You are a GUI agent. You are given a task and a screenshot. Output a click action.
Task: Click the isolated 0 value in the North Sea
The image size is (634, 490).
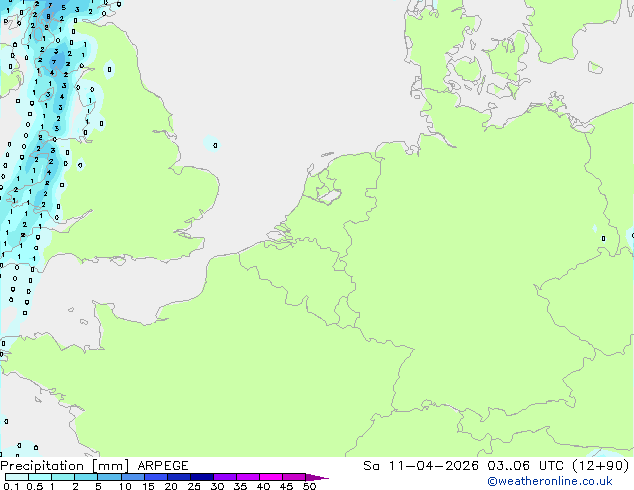pos(215,145)
